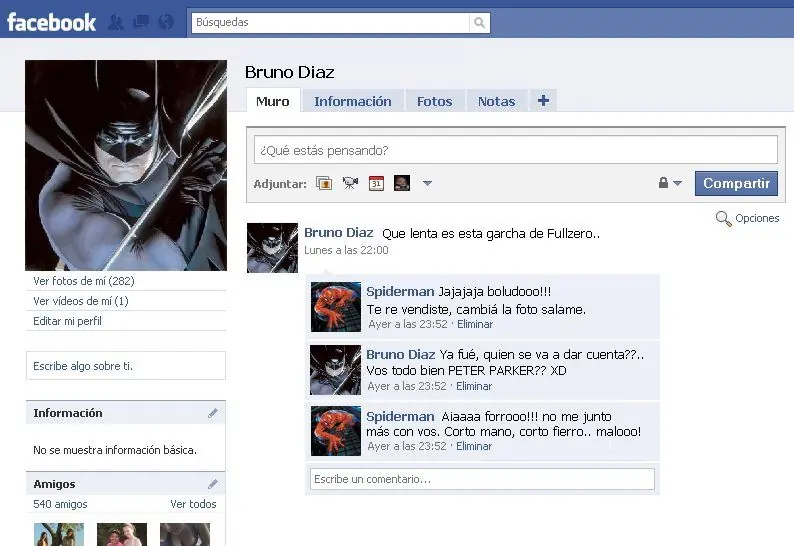Eliminar the Aiaaaa forrooo comment
This screenshot has width=794, height=546.
[x=474, y=446]
